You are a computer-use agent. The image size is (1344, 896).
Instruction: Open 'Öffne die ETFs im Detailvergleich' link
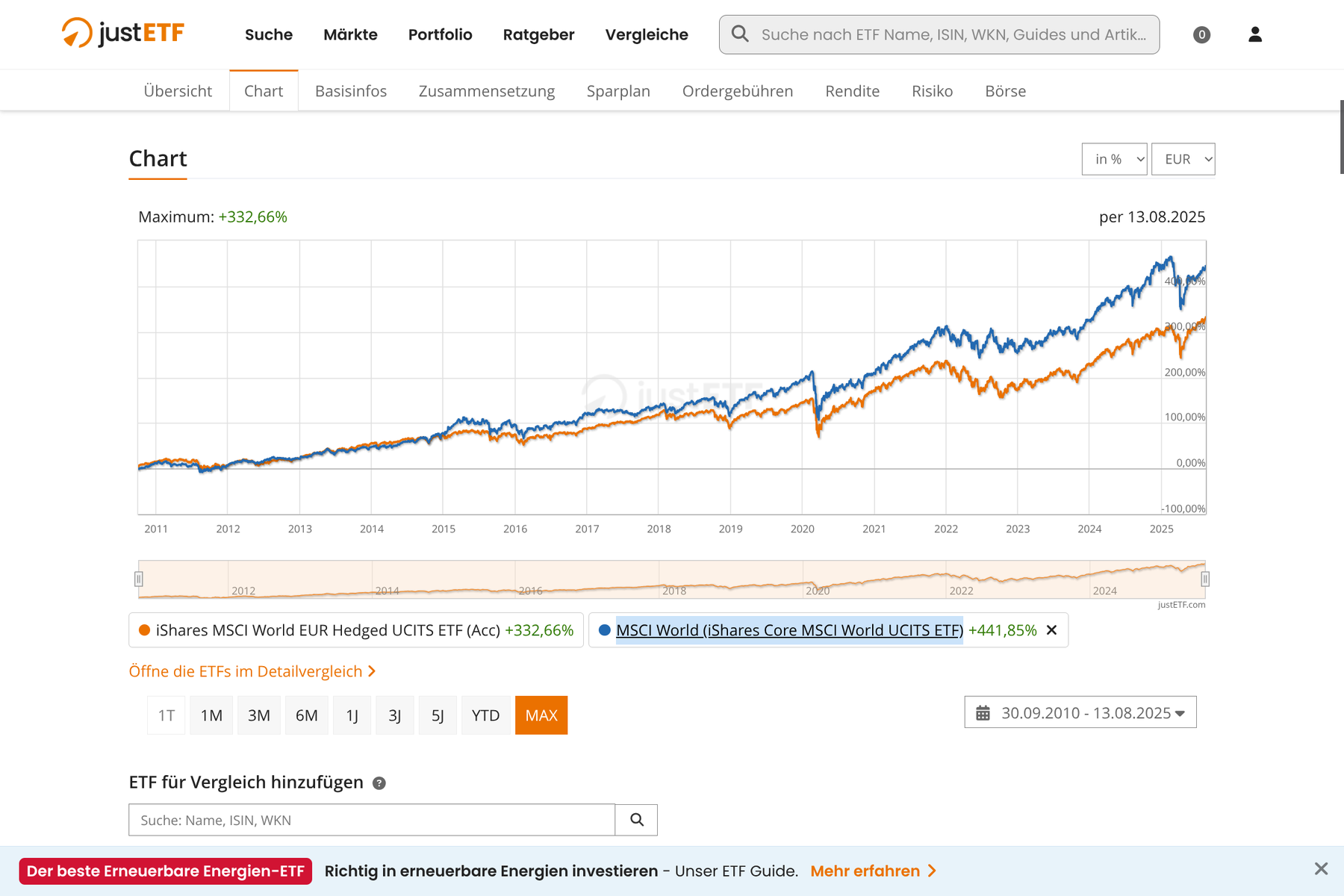252,671
